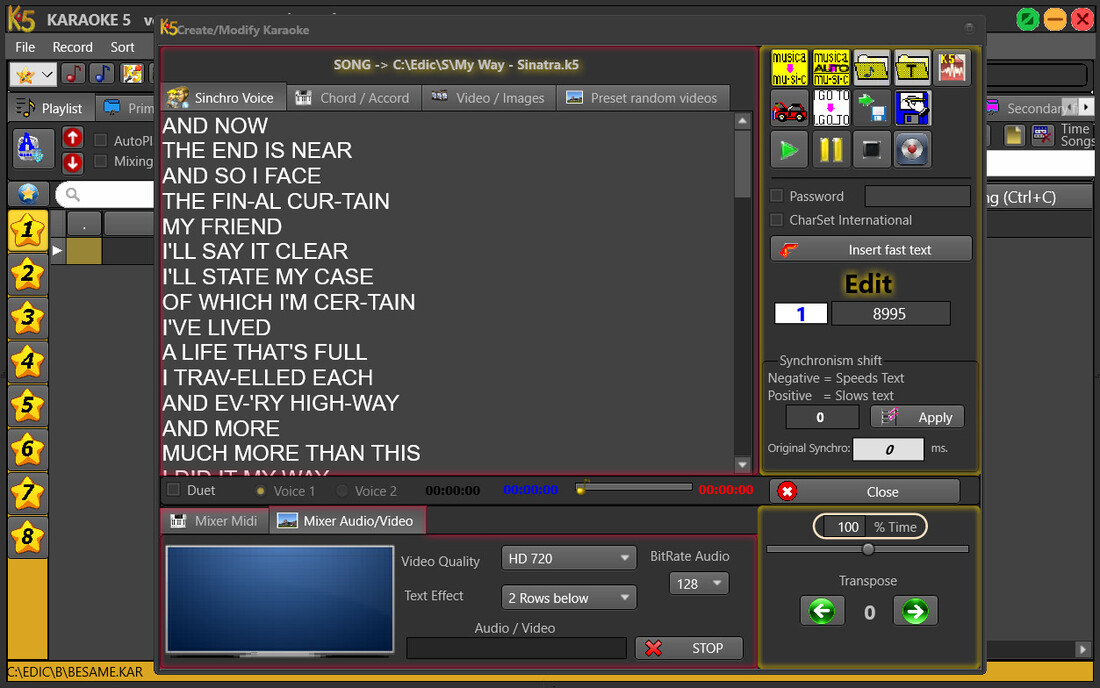Switch to the Mixer Midi tab
The image size is (1100, 688).
pyautogui.click(x=215, y=521)
